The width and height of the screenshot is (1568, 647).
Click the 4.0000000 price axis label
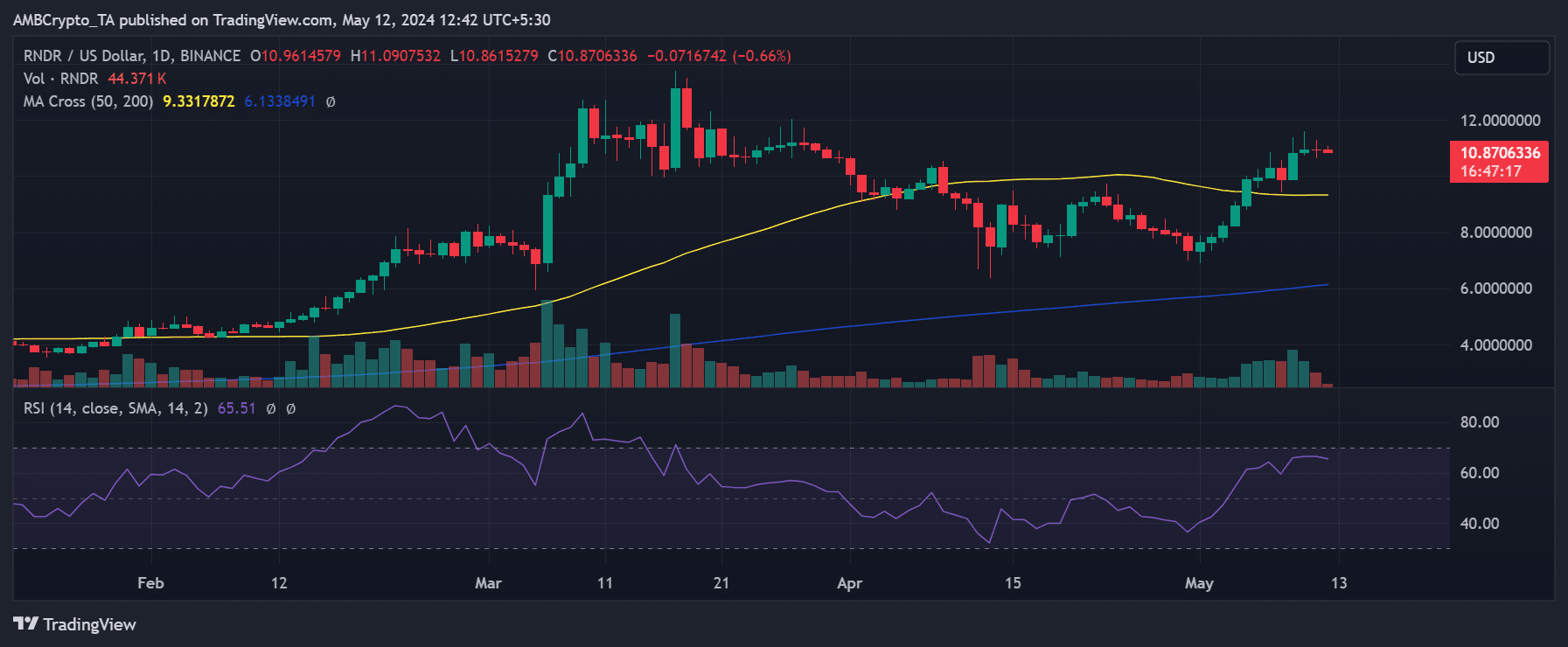click(x=1495, y=345)
